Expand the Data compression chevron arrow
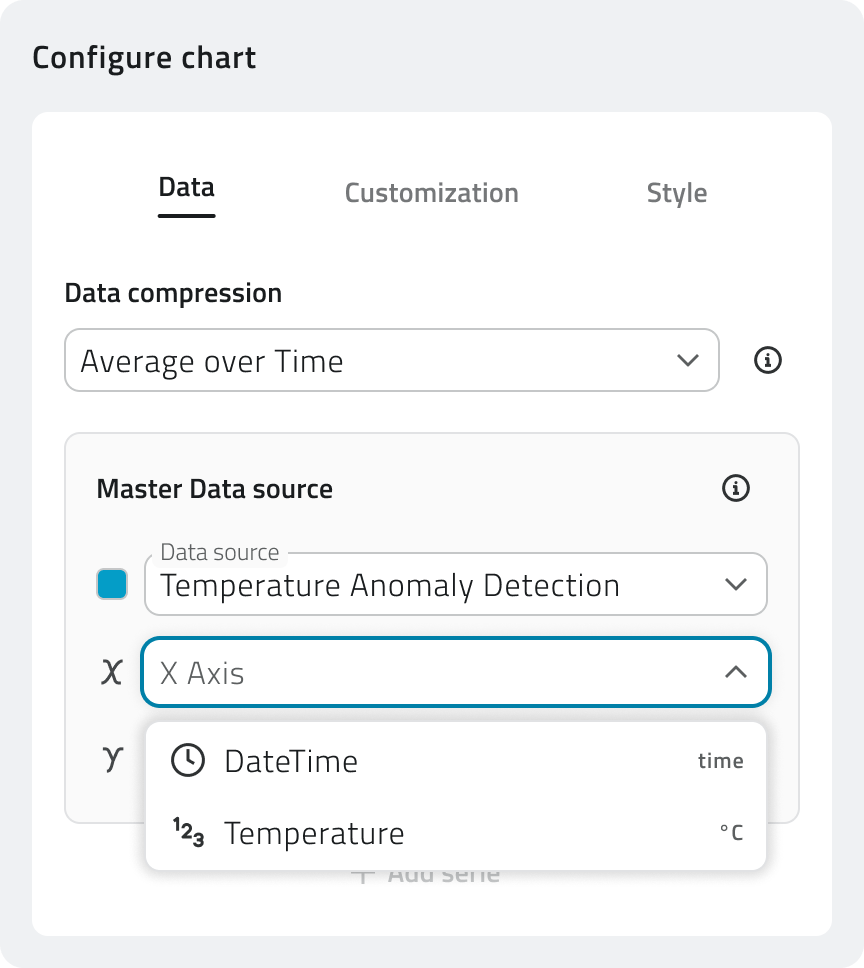 tap(688, 360)
